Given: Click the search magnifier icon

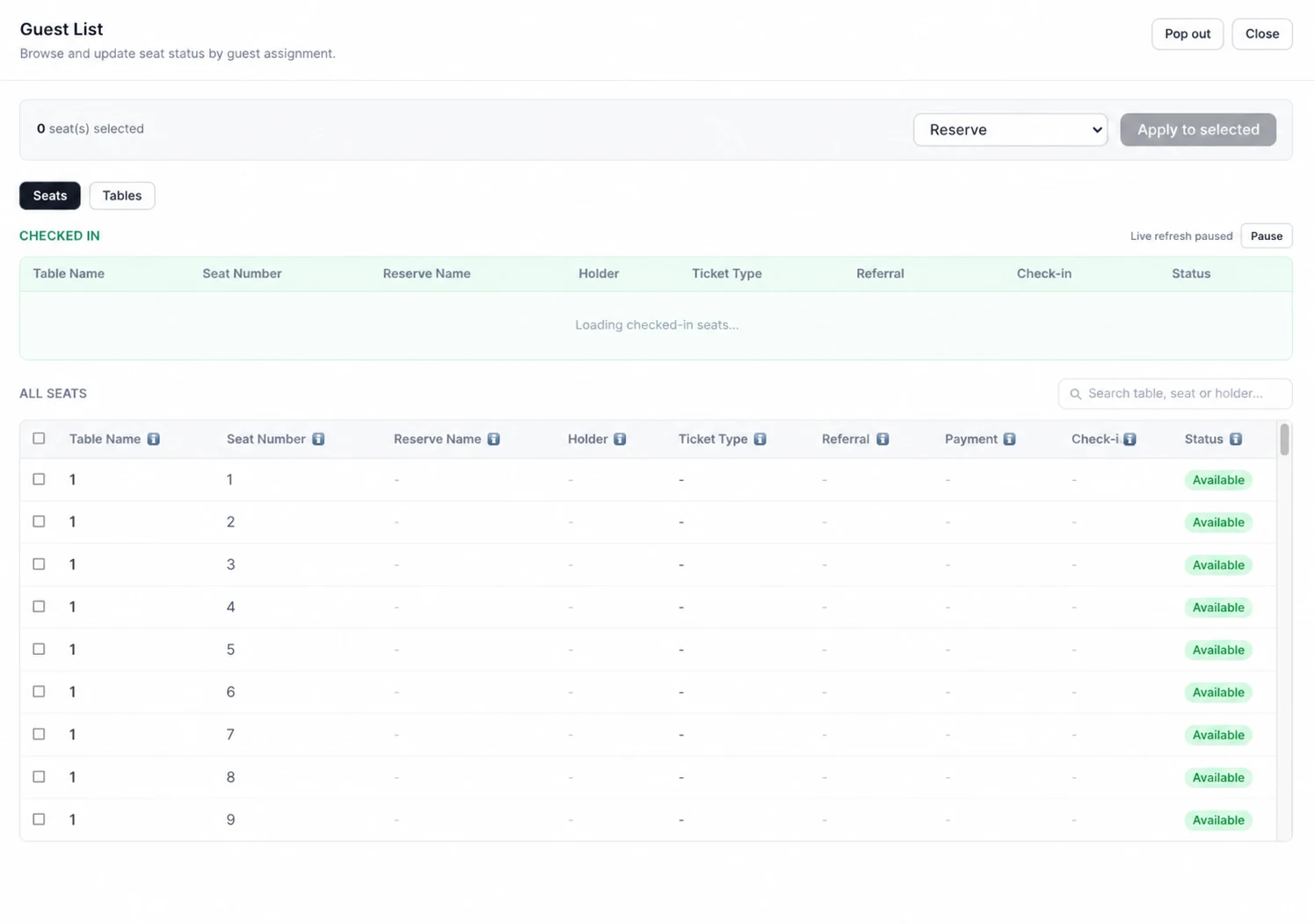Looking at the screenshot, I should [1075, 394].
